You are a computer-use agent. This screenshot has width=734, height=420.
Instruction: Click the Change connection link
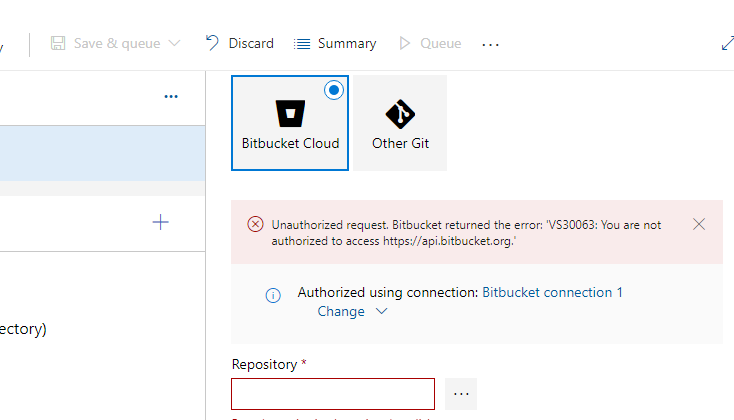tap(341, 311)
